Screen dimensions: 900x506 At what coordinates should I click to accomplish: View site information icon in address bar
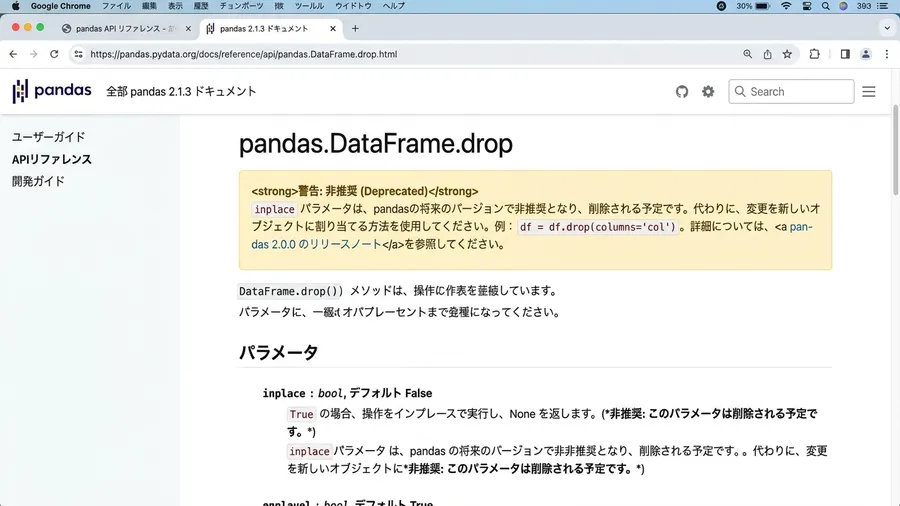click(x=79, y=54)
